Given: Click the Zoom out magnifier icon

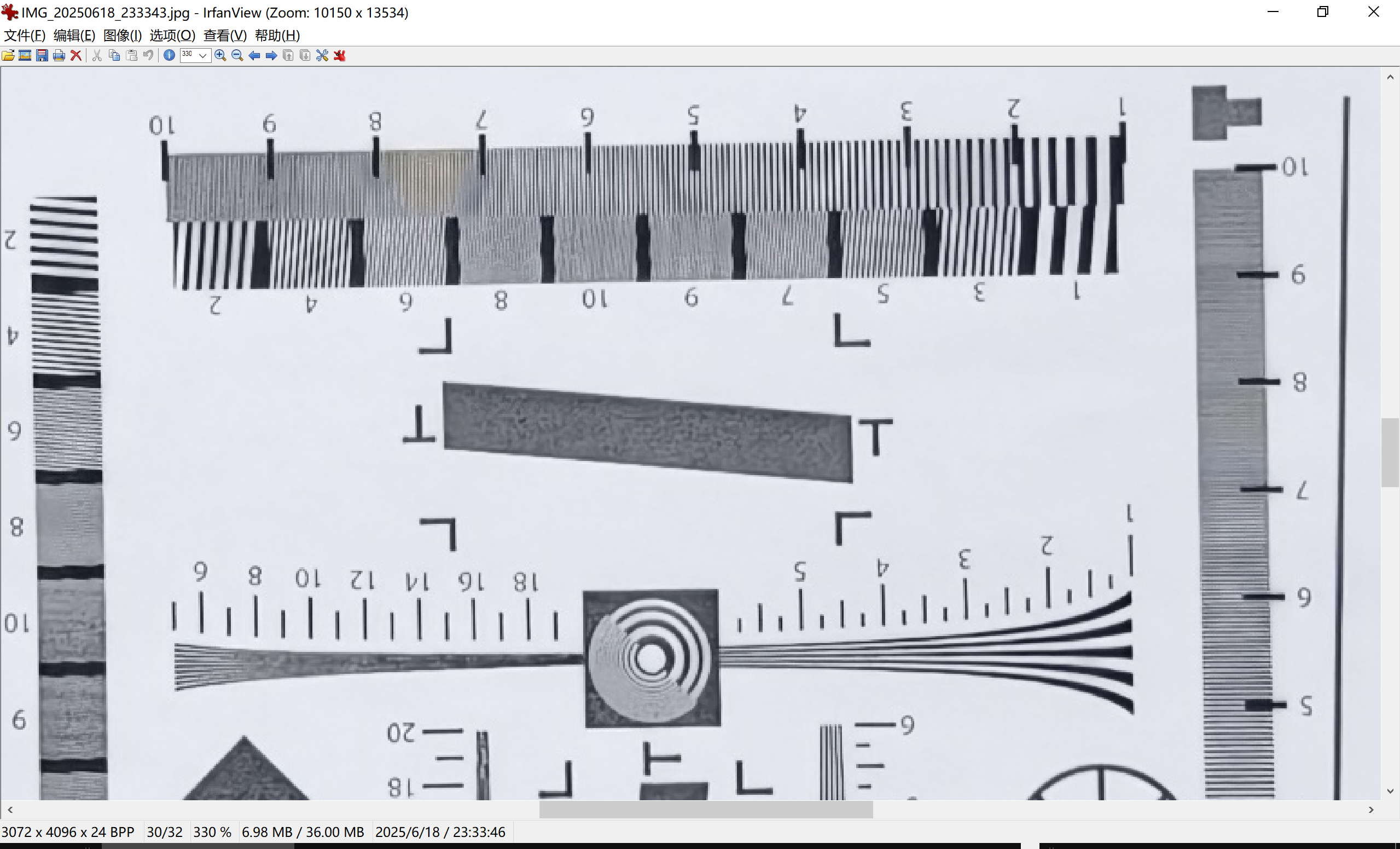Looking at the screenshot, I should (237, 55).
